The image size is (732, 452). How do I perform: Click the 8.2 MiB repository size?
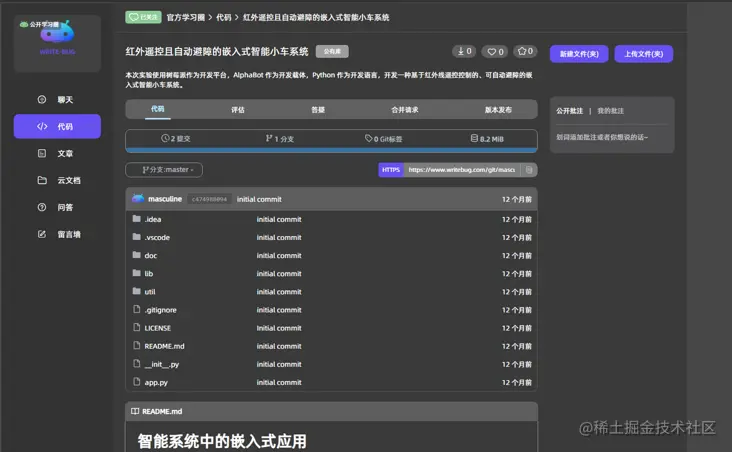point(487,139)
